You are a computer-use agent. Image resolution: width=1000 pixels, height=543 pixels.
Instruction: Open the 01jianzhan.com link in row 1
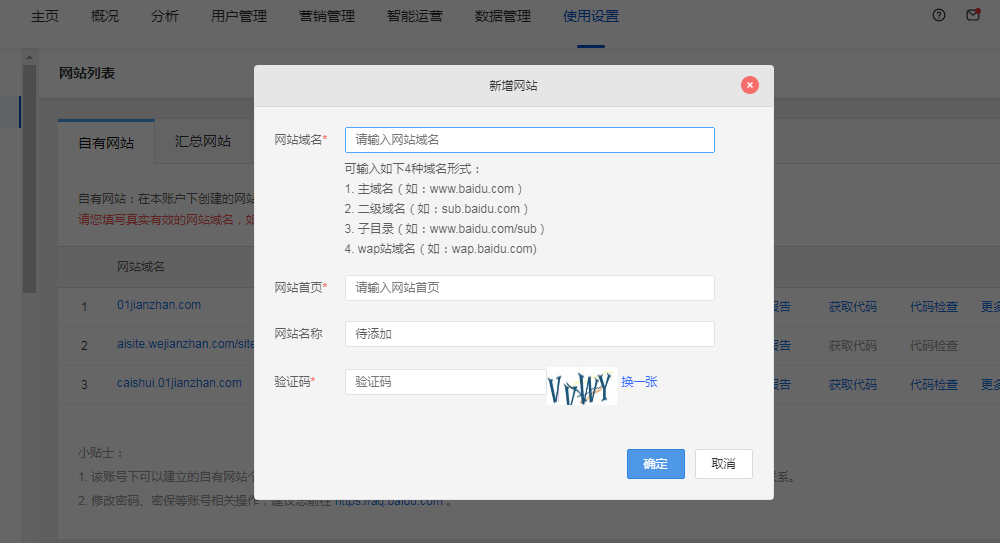[159, 305]
